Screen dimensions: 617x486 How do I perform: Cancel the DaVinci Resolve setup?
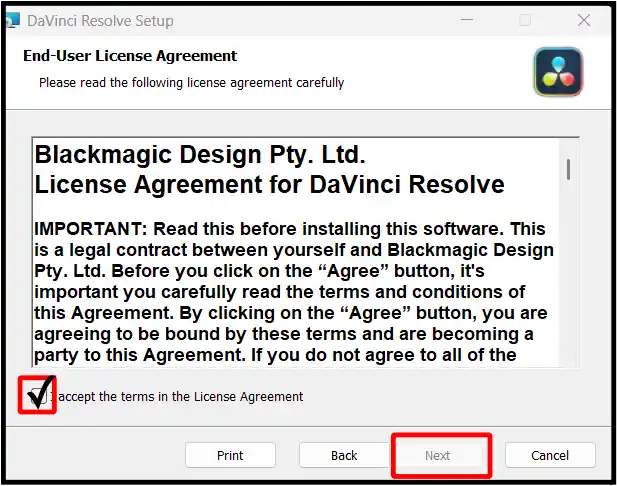pos(550,455)
